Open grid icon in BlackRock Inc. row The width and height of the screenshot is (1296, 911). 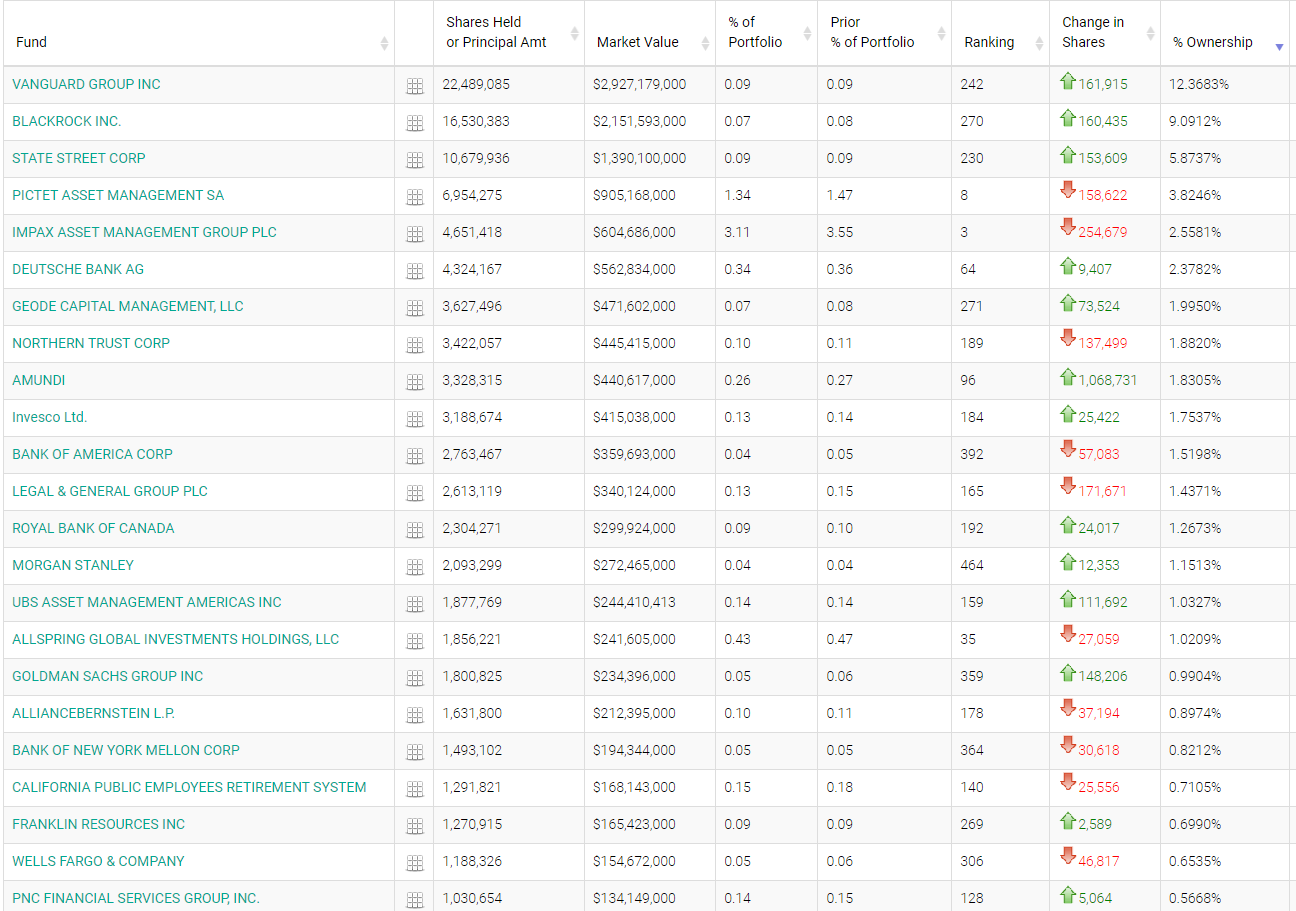point(415,123)
